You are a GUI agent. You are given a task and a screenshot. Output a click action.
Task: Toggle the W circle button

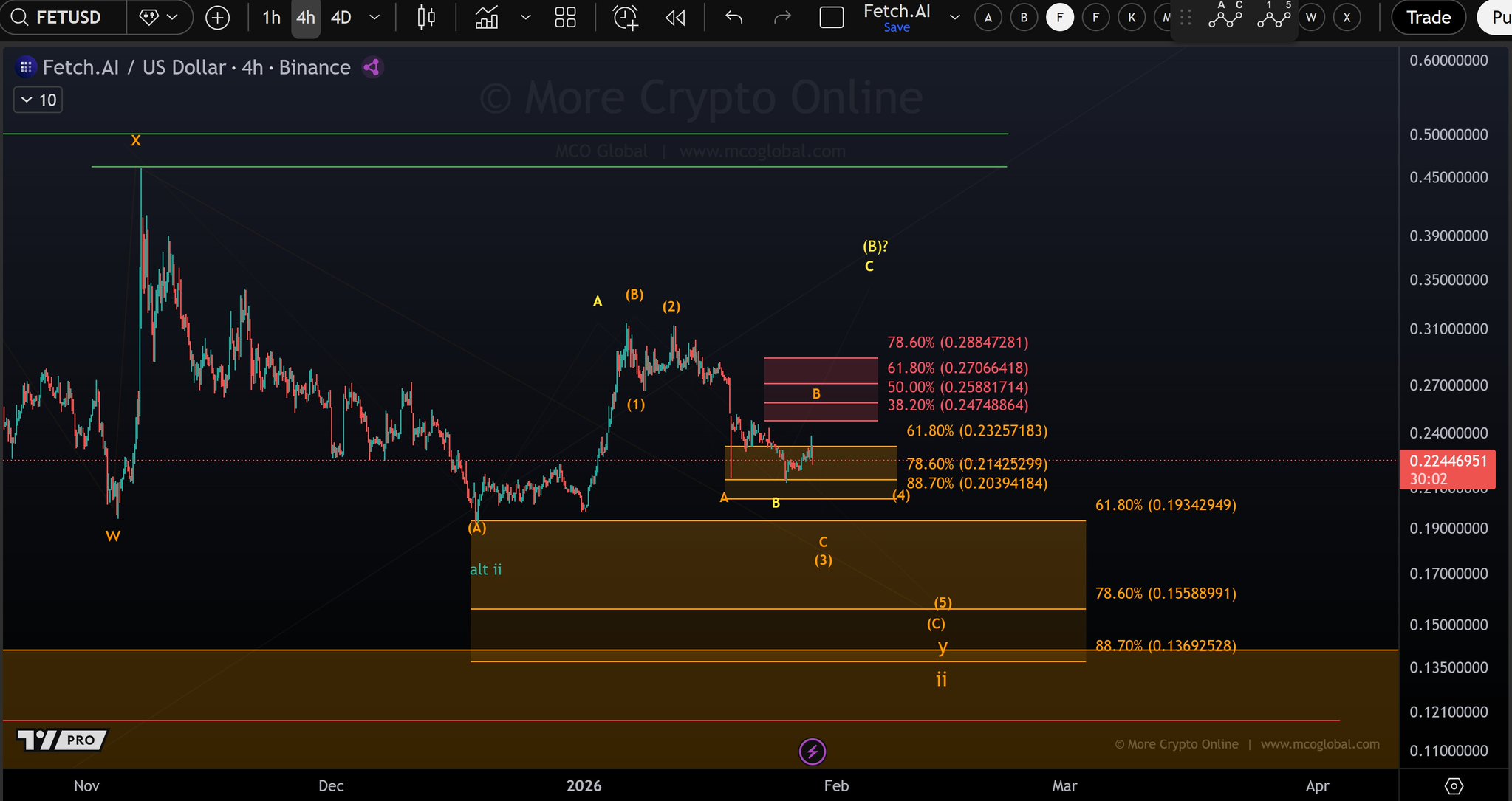click(1311, 17)
